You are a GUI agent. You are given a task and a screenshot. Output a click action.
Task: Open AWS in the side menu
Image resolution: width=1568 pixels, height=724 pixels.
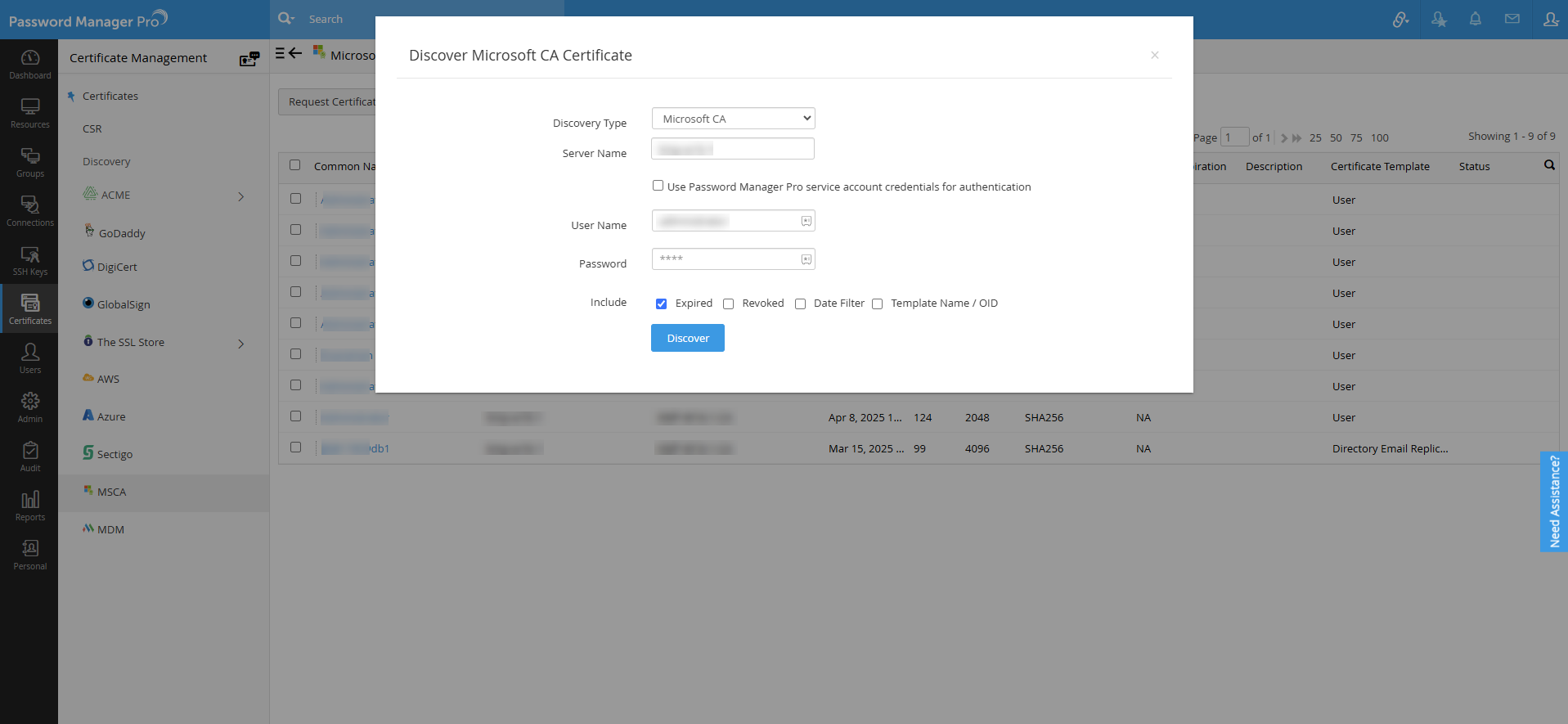pyautogui.click(x=108, y=379)
